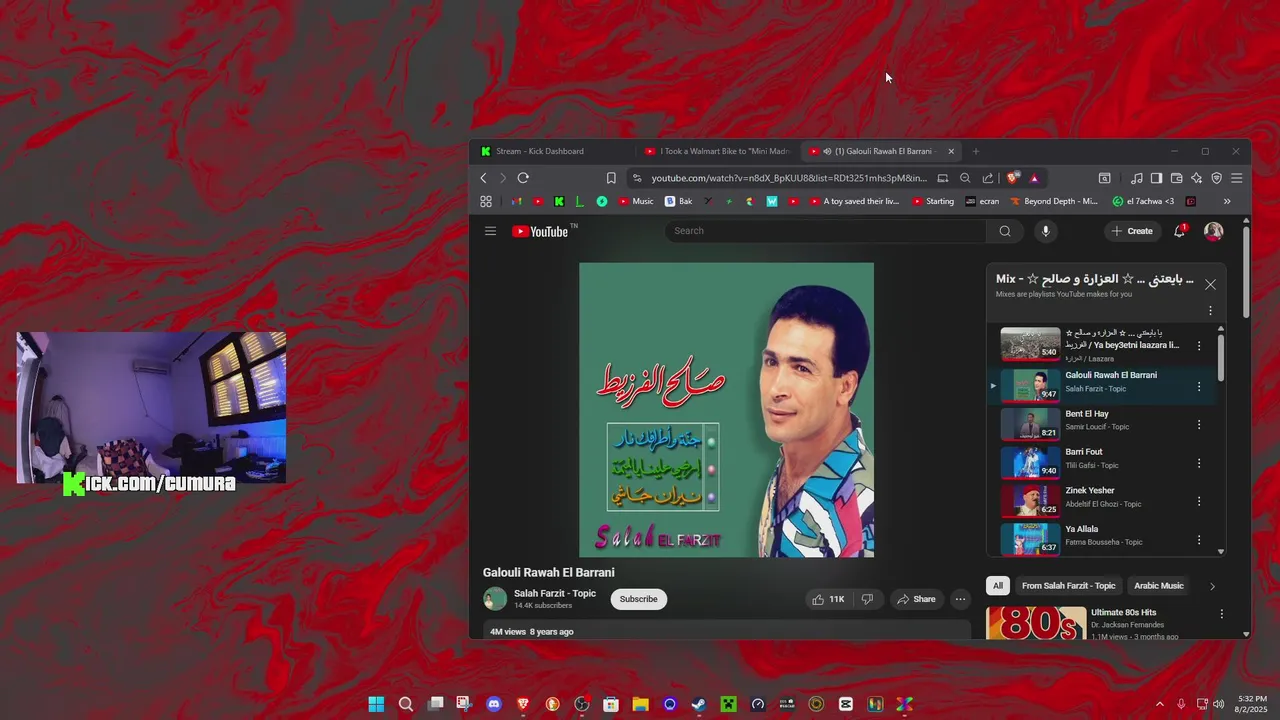Click the YouTube search input field
The height and width of the screenshot is (720, 1280).
(x=827, y=231)
